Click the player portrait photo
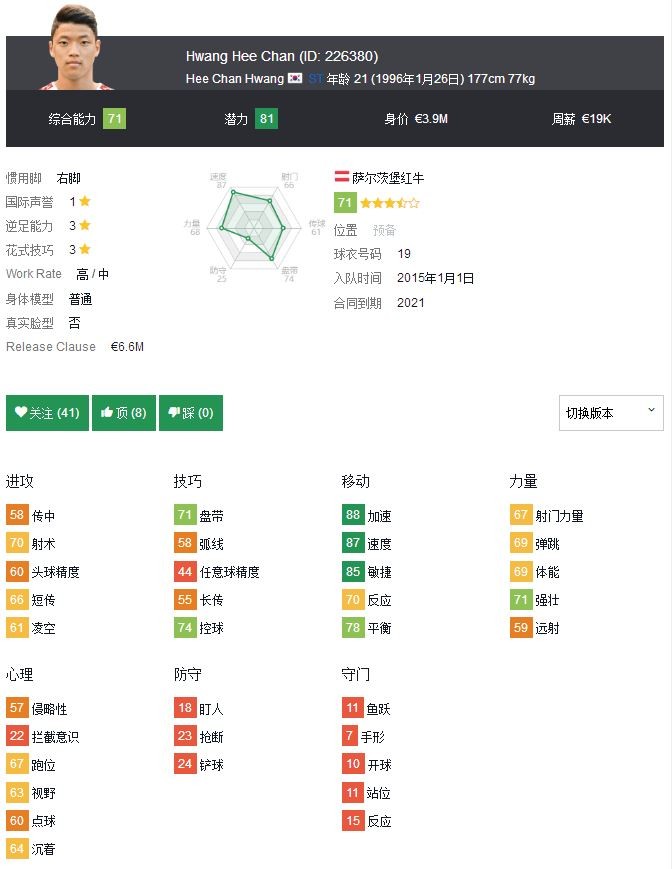Image resolution: width=672 pixels, height=869 pixels. [76, 47]
